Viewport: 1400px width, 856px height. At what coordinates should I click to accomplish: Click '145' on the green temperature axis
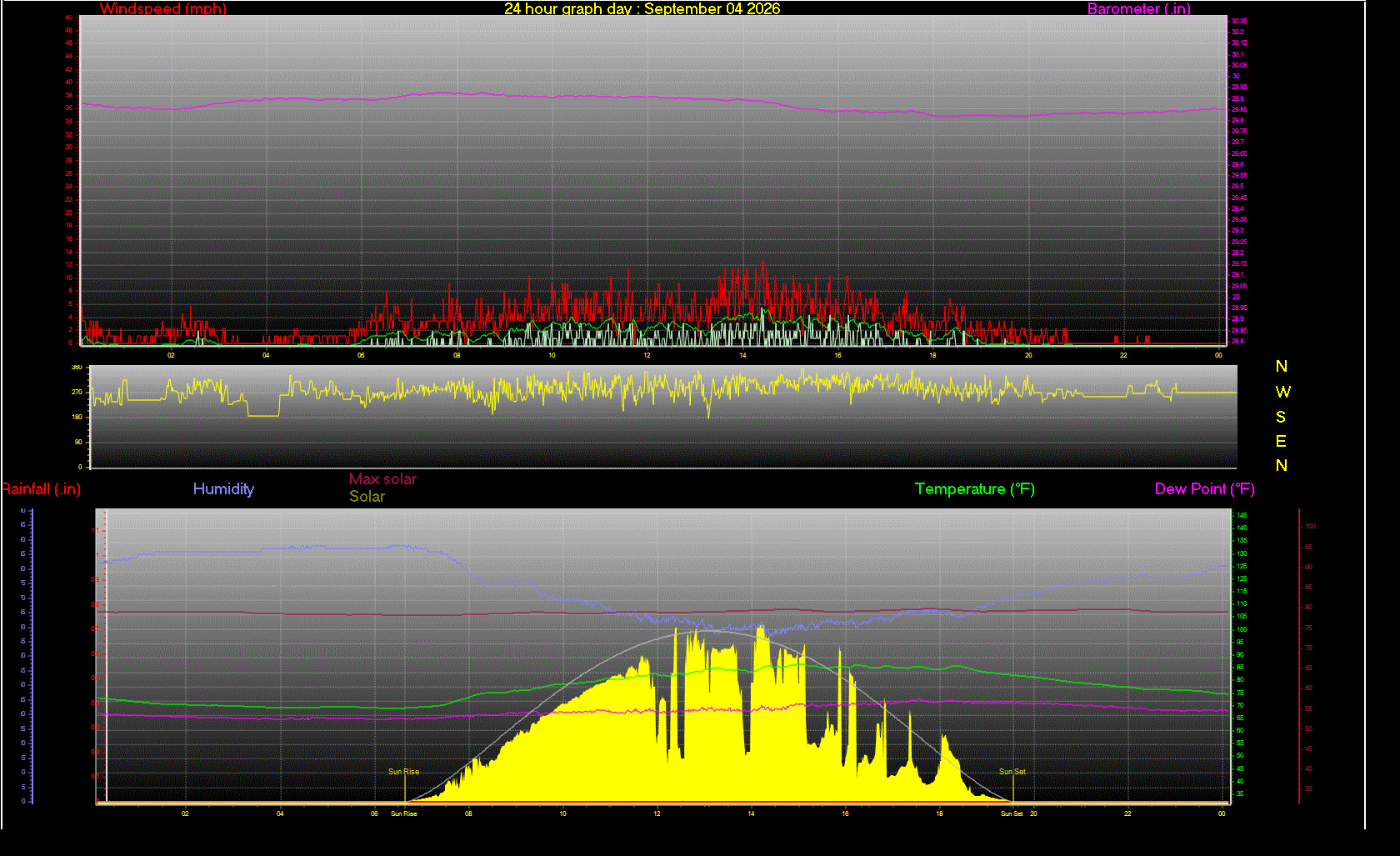[x=1242, y=515]
